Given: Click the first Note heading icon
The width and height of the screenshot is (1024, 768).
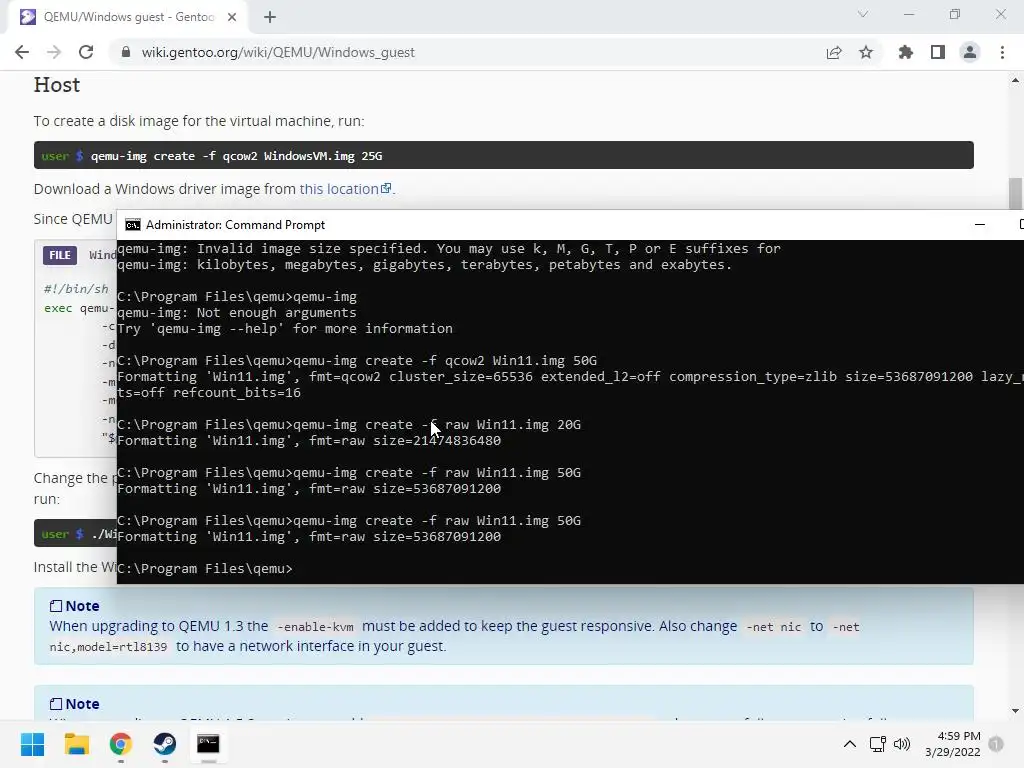Looking at the screenshot, I should click(x=56, y=606).
